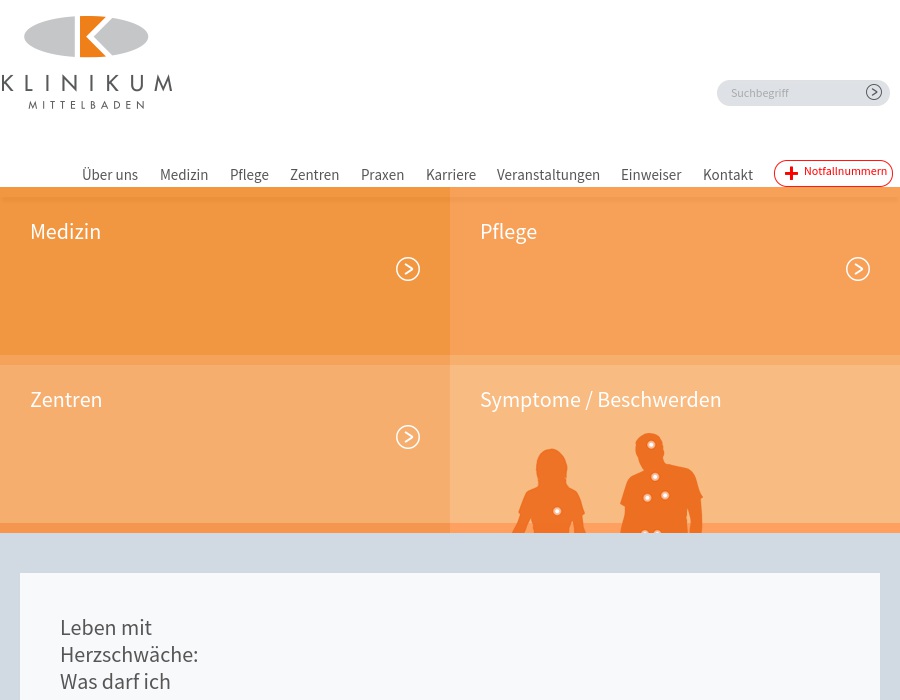Read the Leben mit Herzschwäche article
Screen dimensions: 900x700
[x=129, y=655]
